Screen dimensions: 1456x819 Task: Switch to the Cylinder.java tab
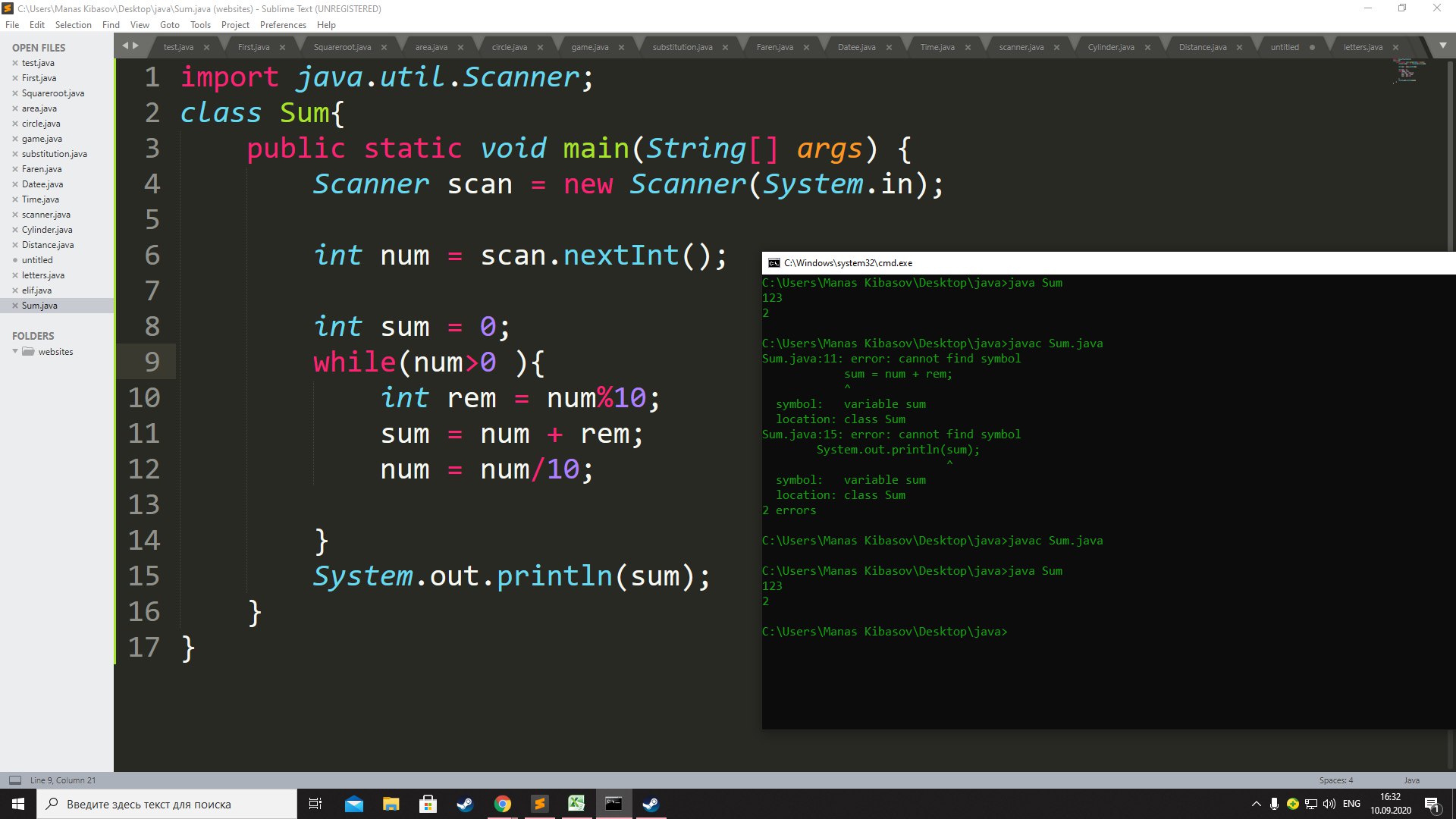click(x=1111, y=47)
